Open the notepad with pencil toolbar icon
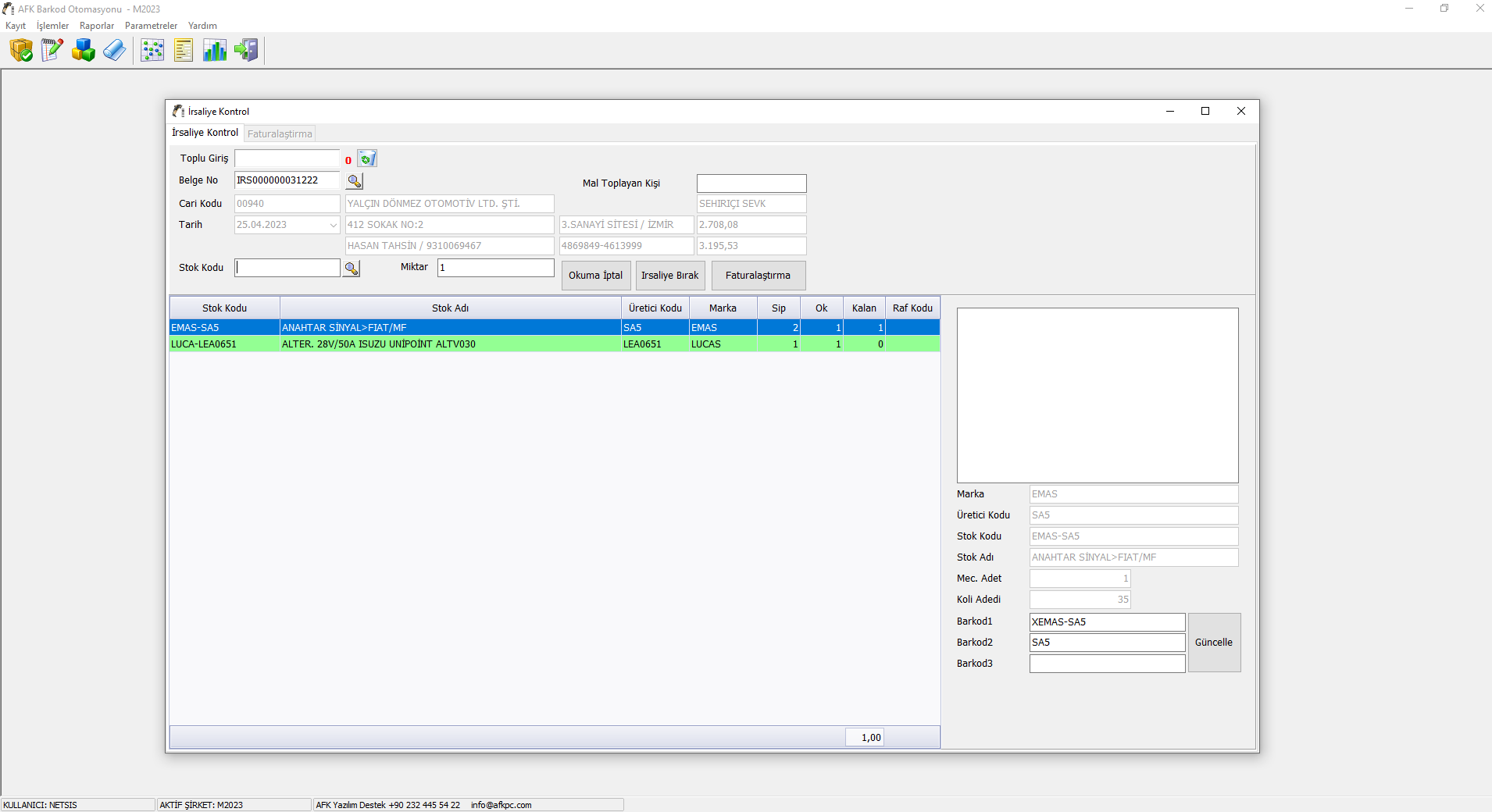1492x812 pixels. point(52,51)
